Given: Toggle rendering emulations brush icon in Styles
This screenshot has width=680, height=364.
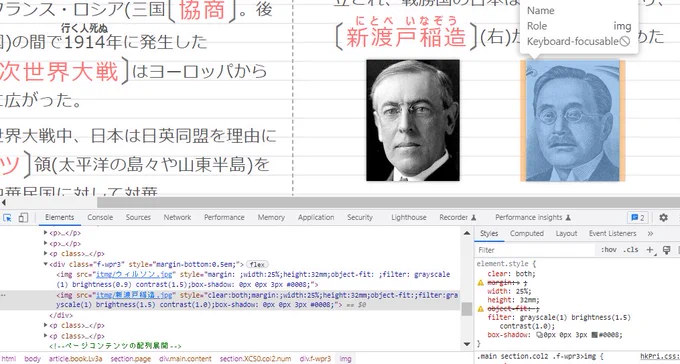Looking at the screenshot, I should 667,250.
